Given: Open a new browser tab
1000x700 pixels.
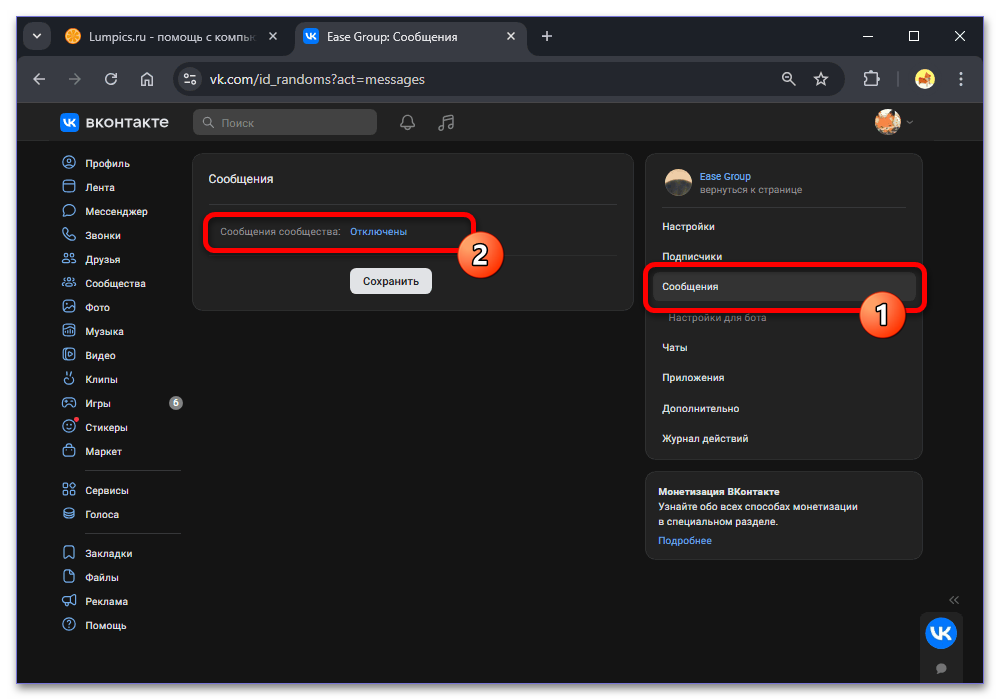Looking at the screenshot, I should 547,36.
